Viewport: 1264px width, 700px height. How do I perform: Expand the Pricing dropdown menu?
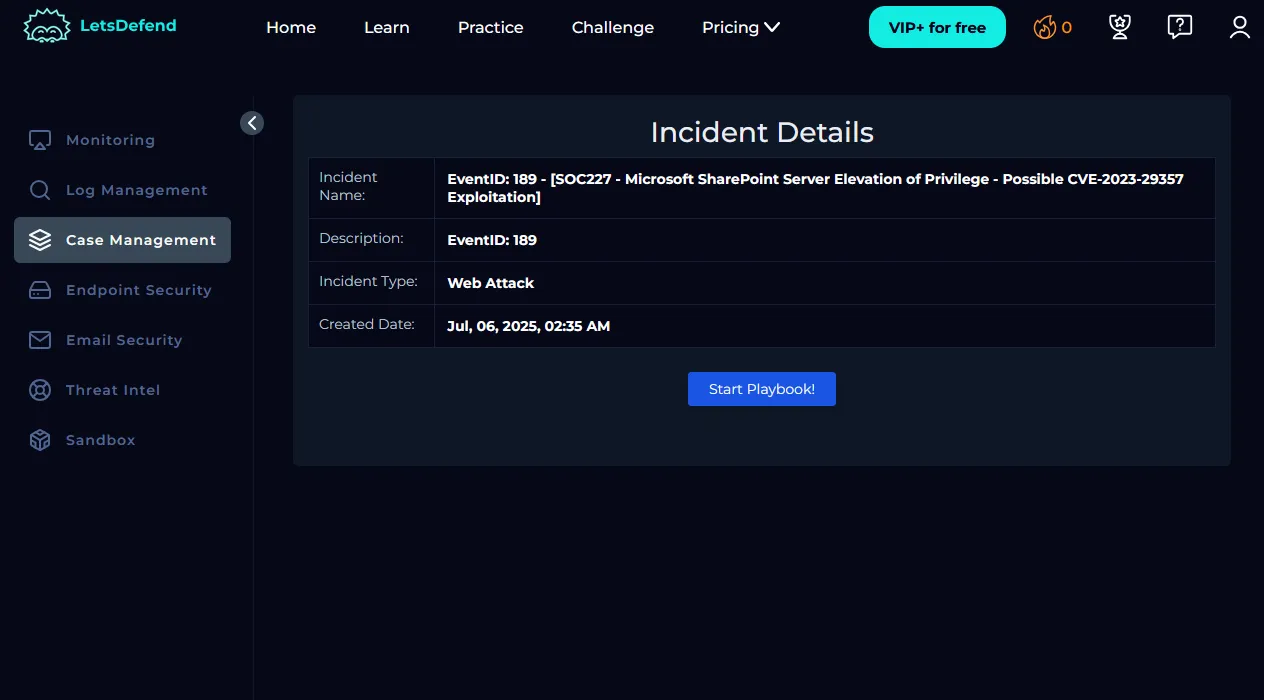[741, 27]
